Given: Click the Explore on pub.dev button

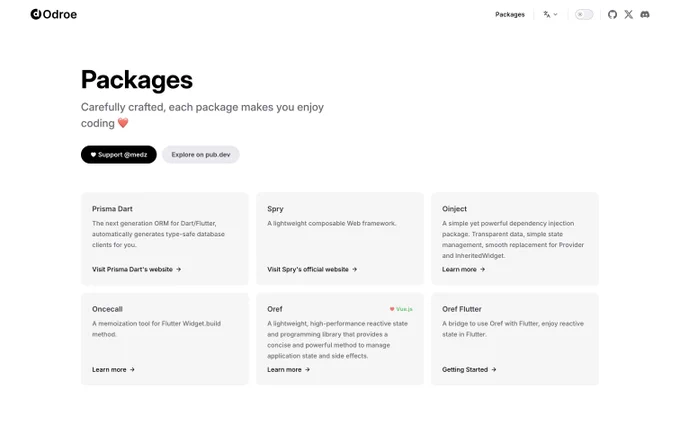Looking at the screenshot, I should [x=200, y=154].
